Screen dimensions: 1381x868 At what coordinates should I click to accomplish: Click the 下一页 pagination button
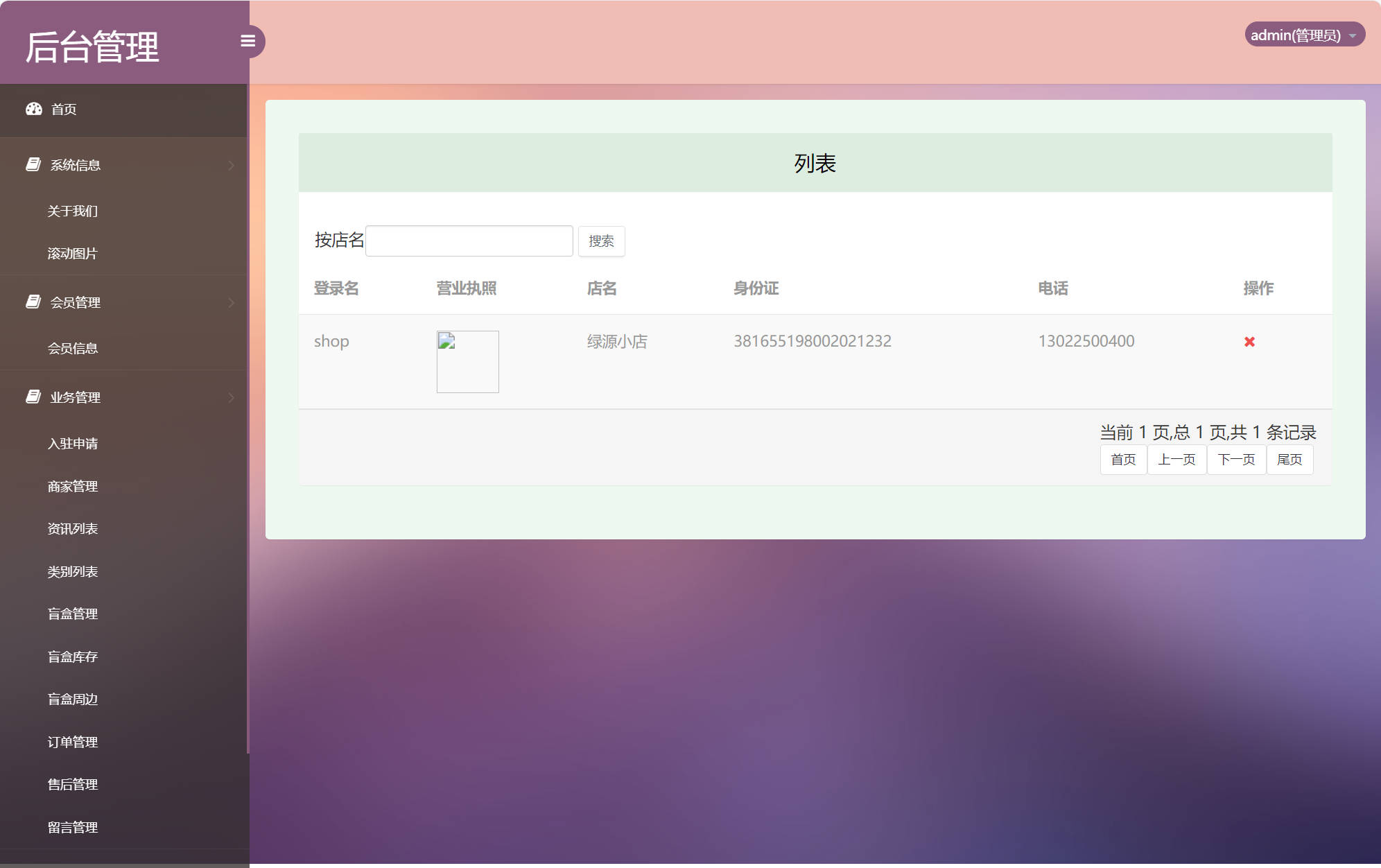(x=1237, y=459)
